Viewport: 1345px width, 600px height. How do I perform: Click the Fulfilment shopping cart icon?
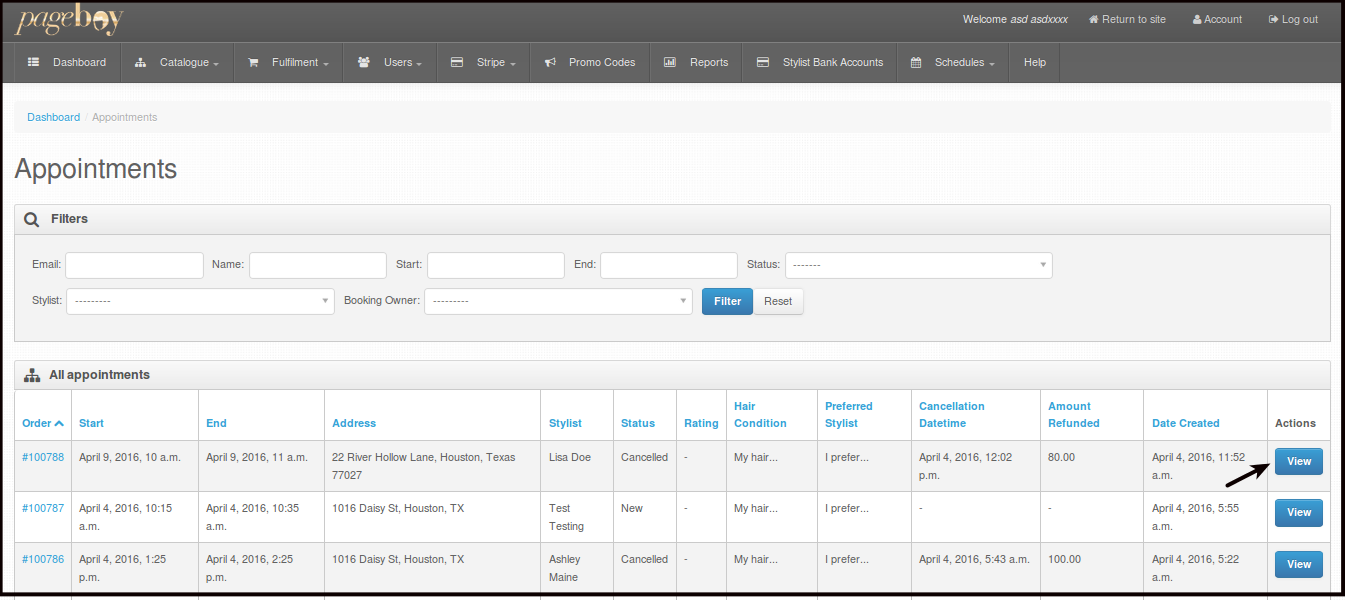coord(253,62)
